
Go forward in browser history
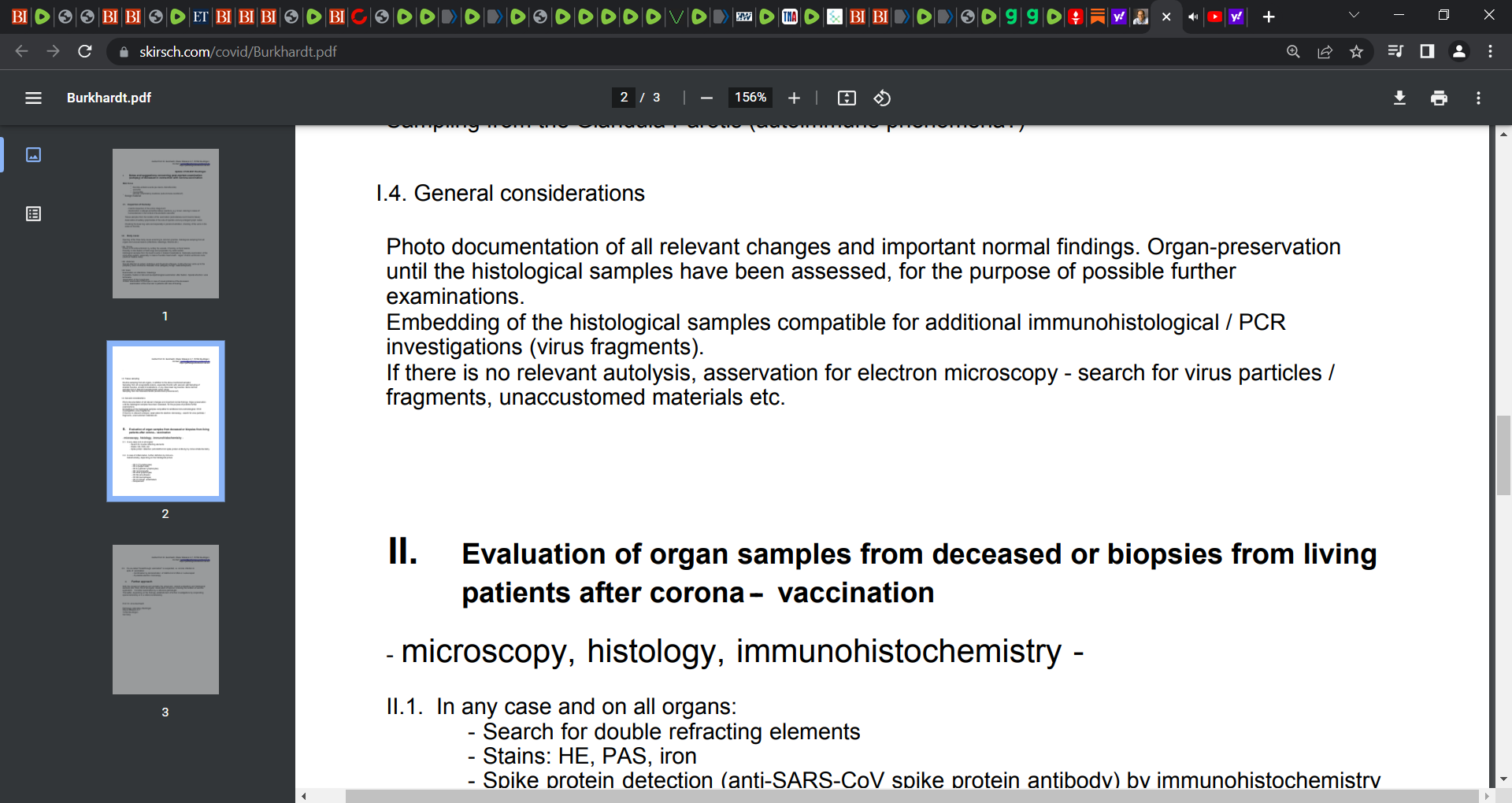[53, 51]
